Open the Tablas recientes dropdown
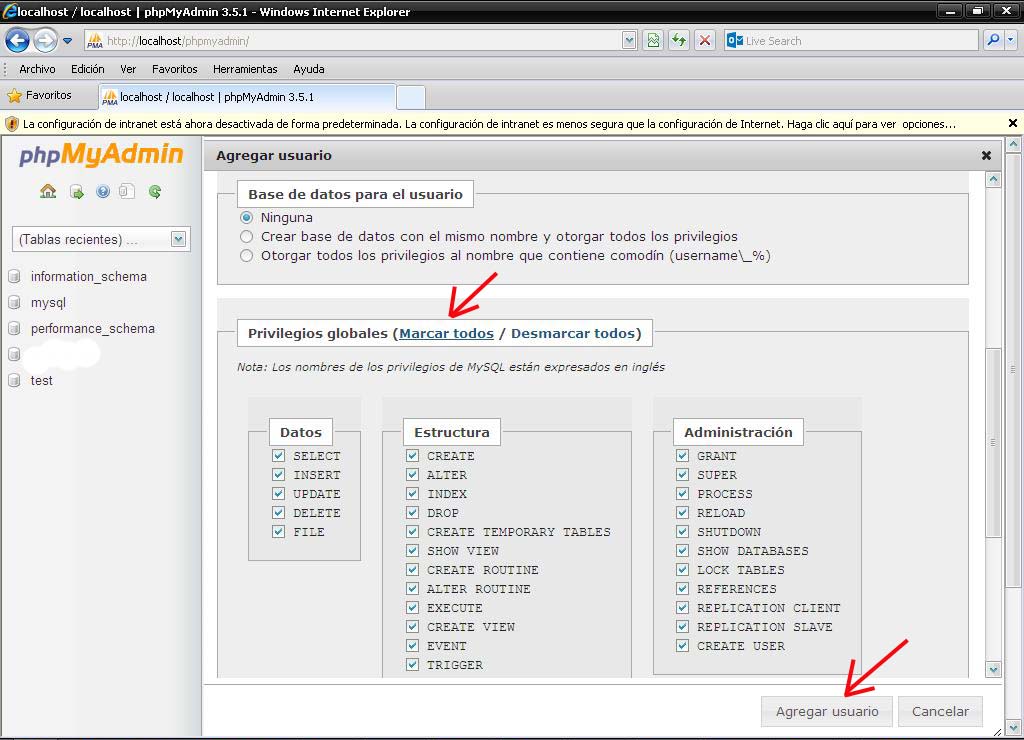This screenshot has width=1024, height=740. 101,239
